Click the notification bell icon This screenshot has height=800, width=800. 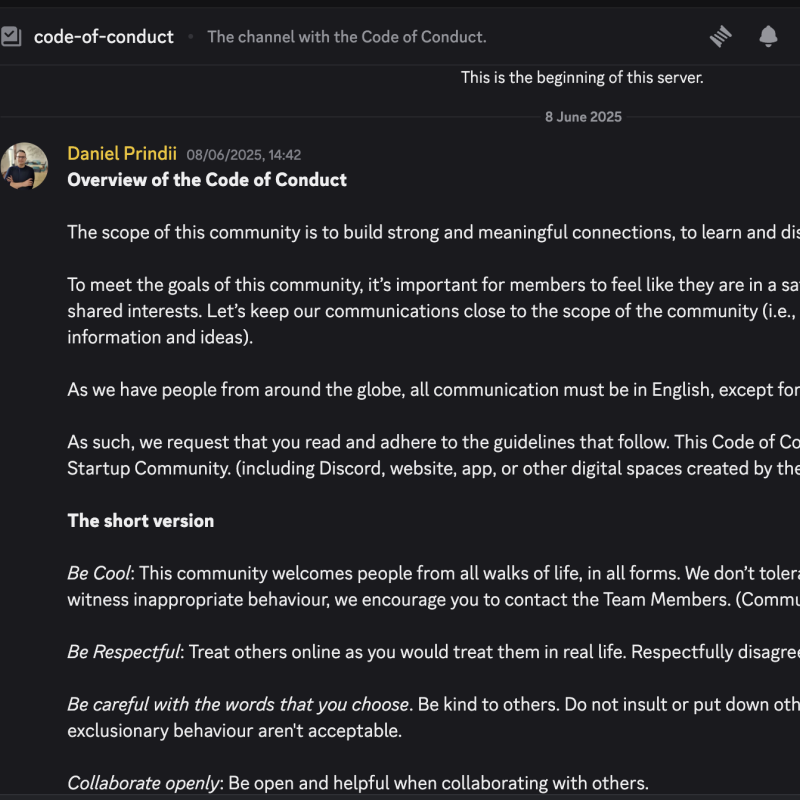(x=768, y=37)
